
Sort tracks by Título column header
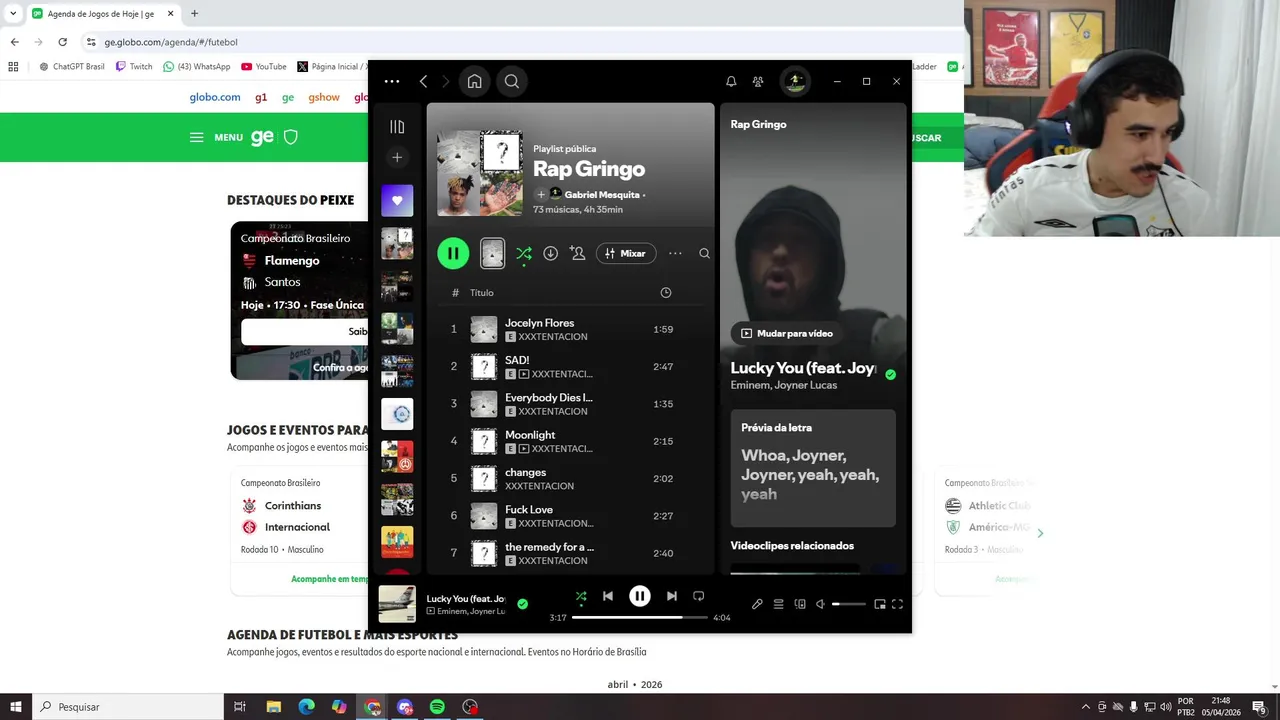pos(482,293)
